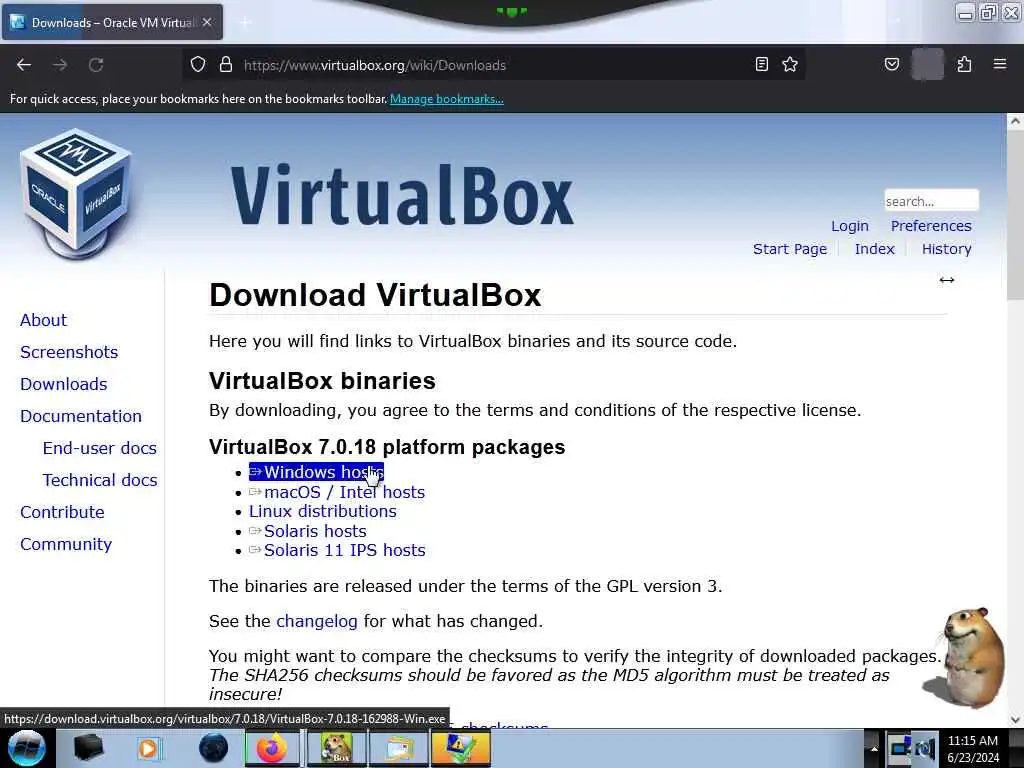Viewport: 1024px width, 768px height.
Task: Open the black box taskbar icon
Action: (88, 748)
